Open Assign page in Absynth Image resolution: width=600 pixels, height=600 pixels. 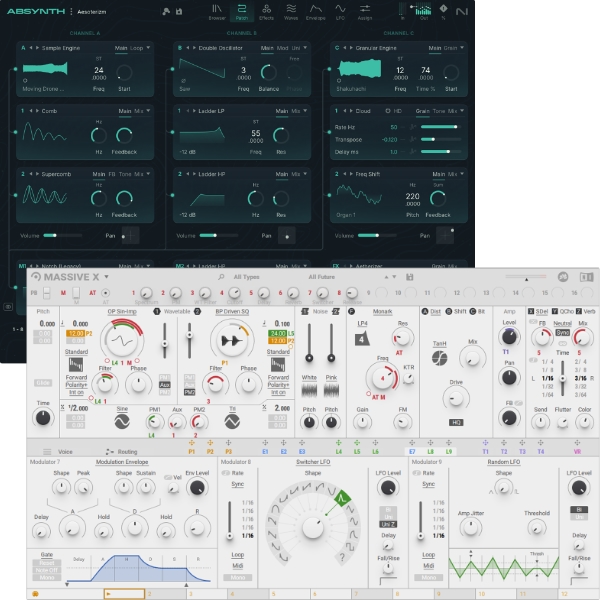pos(365,12)
